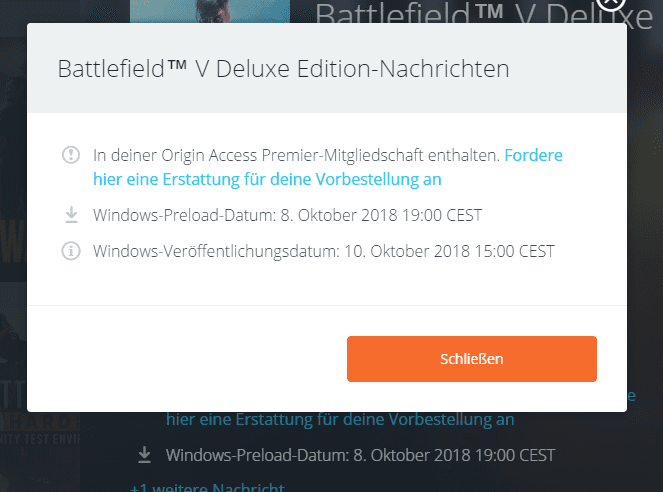Screen dimensions: 663x492
Task: Click the Battlefield V cover art thumbnail at top
Action: (x=210, y=11)
